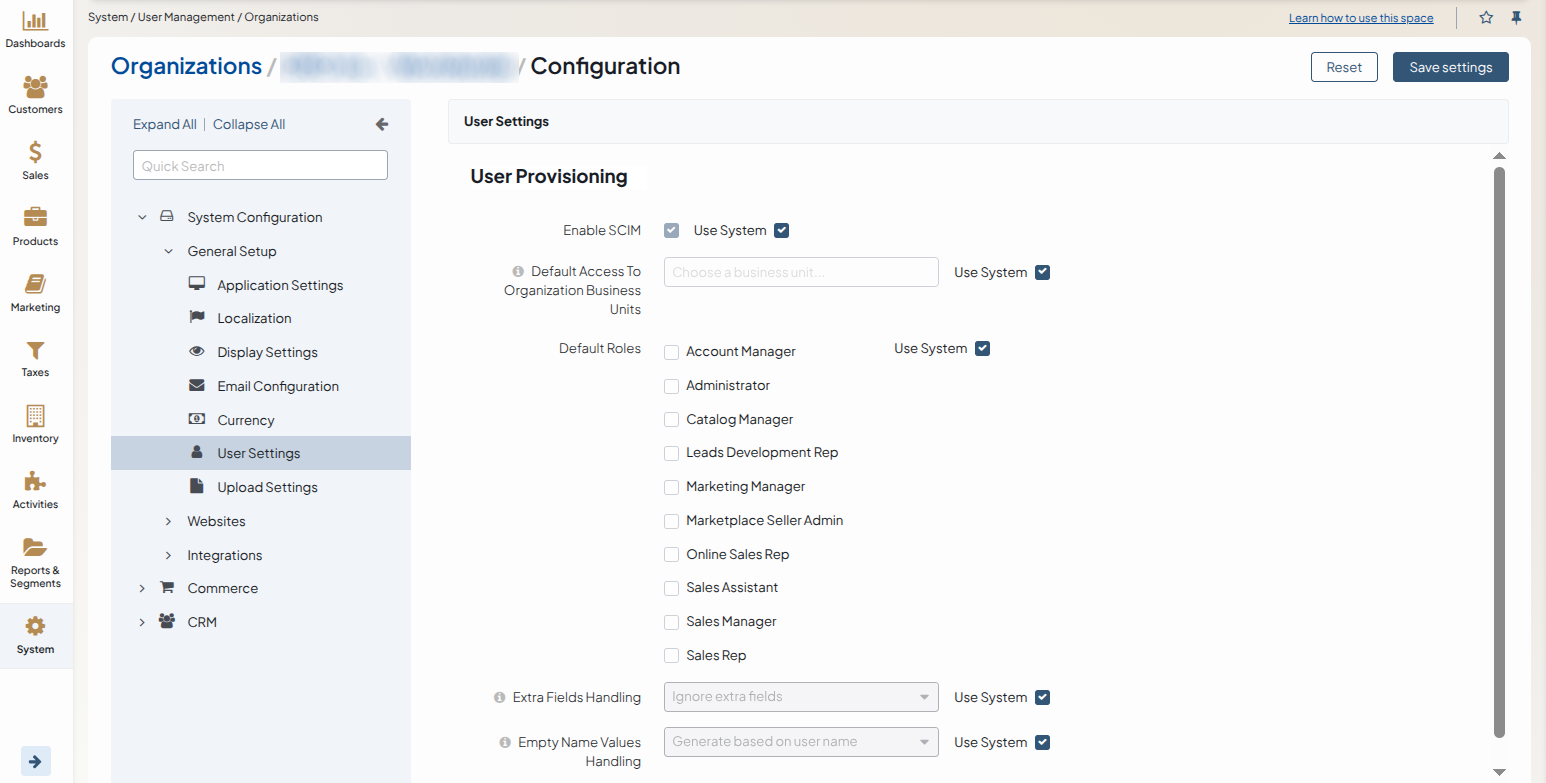Click the Sales dollar icon
This screenshot has height=783, width=1546.
tap(35, 152)
